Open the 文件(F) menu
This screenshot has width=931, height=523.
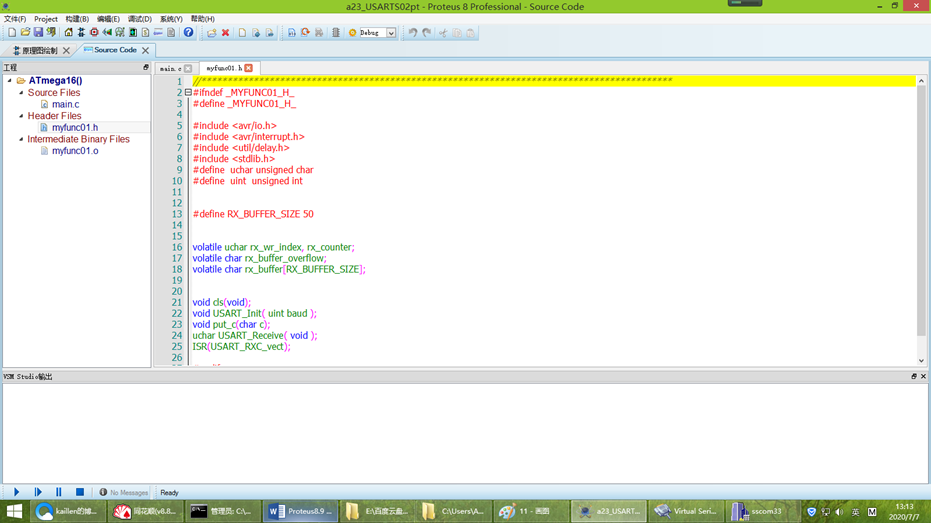coord(15,19)
